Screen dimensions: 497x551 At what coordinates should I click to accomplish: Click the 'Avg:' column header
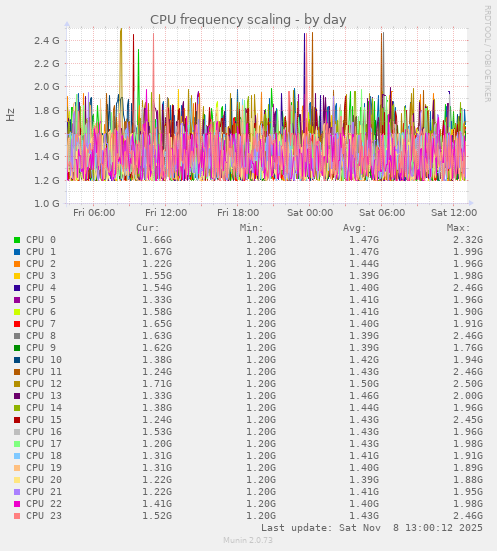pos(355,228)
